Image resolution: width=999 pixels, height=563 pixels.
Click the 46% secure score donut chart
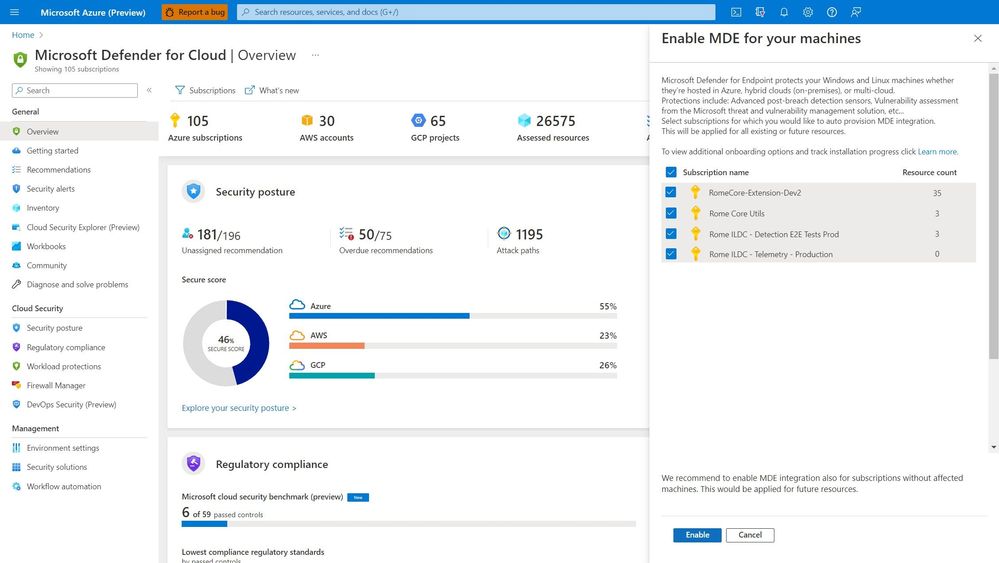(226, 343)
